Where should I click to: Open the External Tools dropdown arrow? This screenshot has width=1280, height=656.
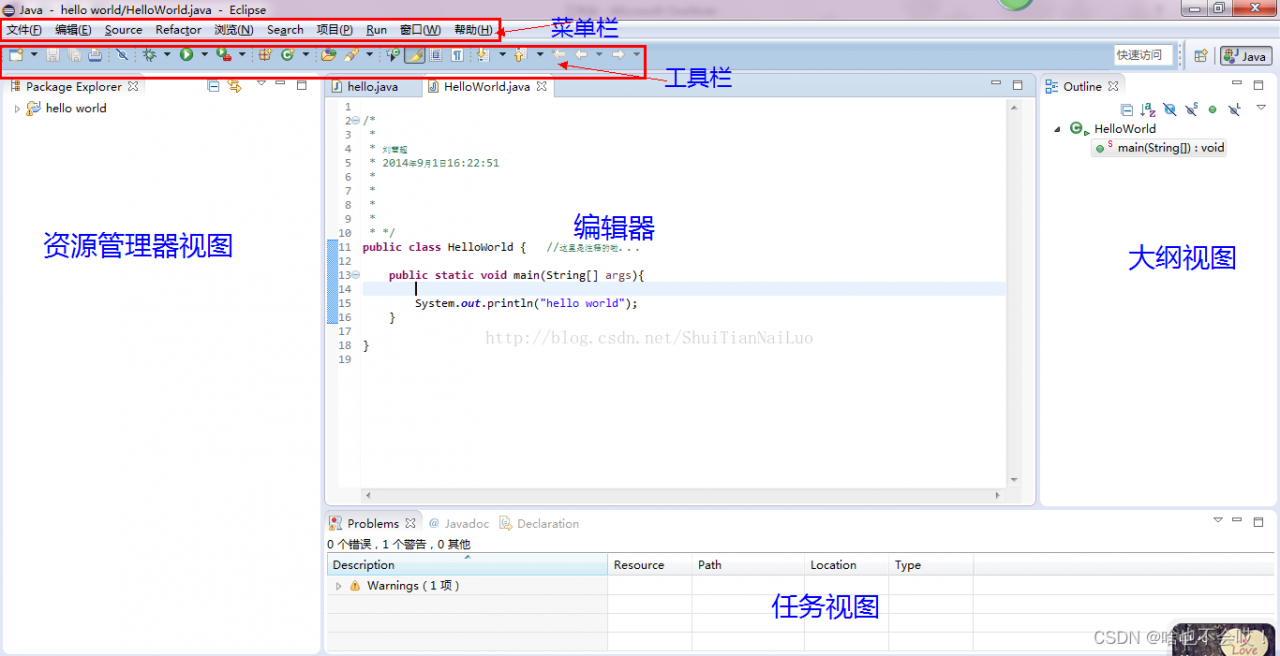click(241, 55)
